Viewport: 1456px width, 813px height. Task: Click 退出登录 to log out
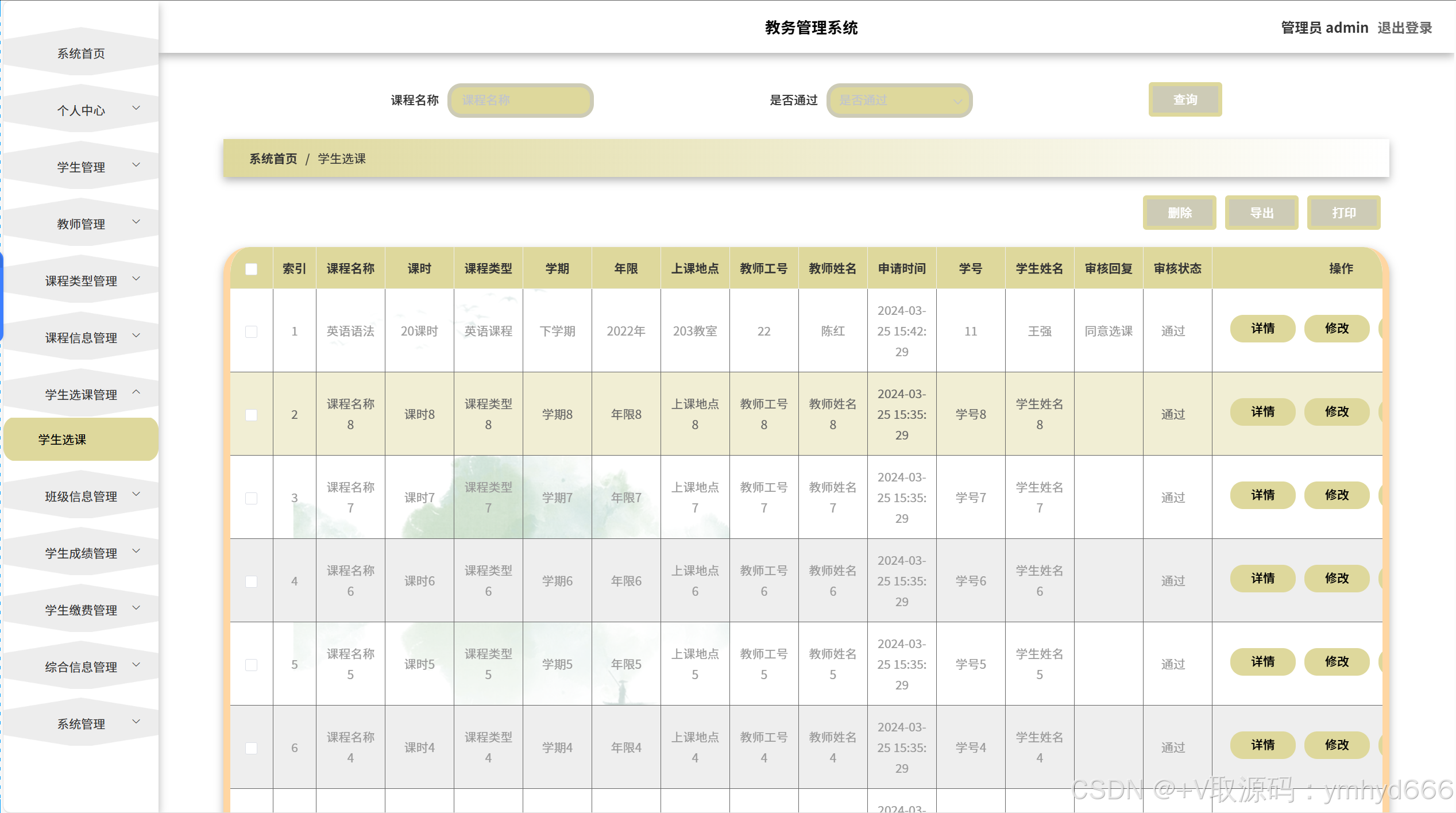(x=1404, y=28)
